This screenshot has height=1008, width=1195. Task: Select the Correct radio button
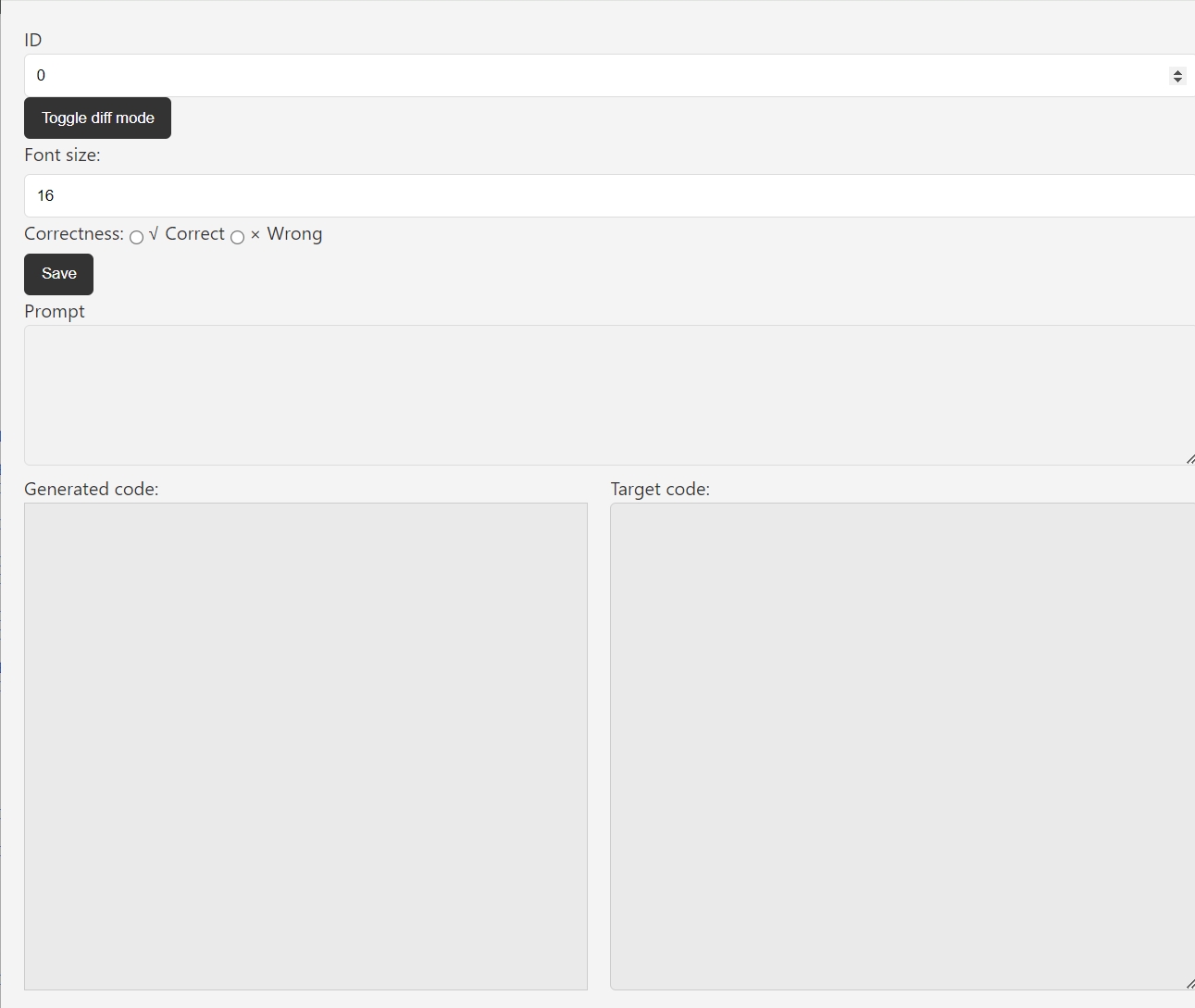coord(136,237)
